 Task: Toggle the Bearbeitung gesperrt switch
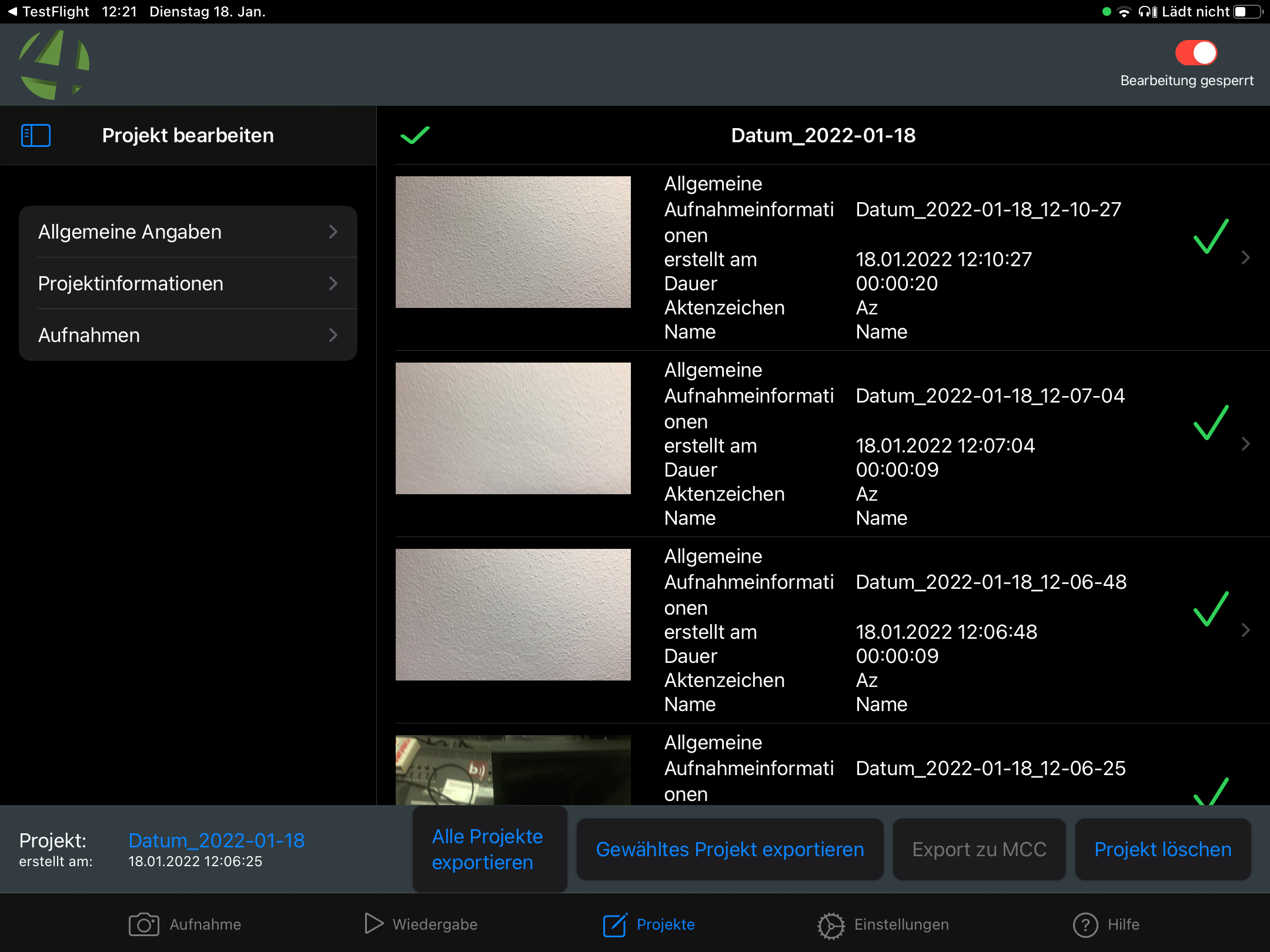1195,53
